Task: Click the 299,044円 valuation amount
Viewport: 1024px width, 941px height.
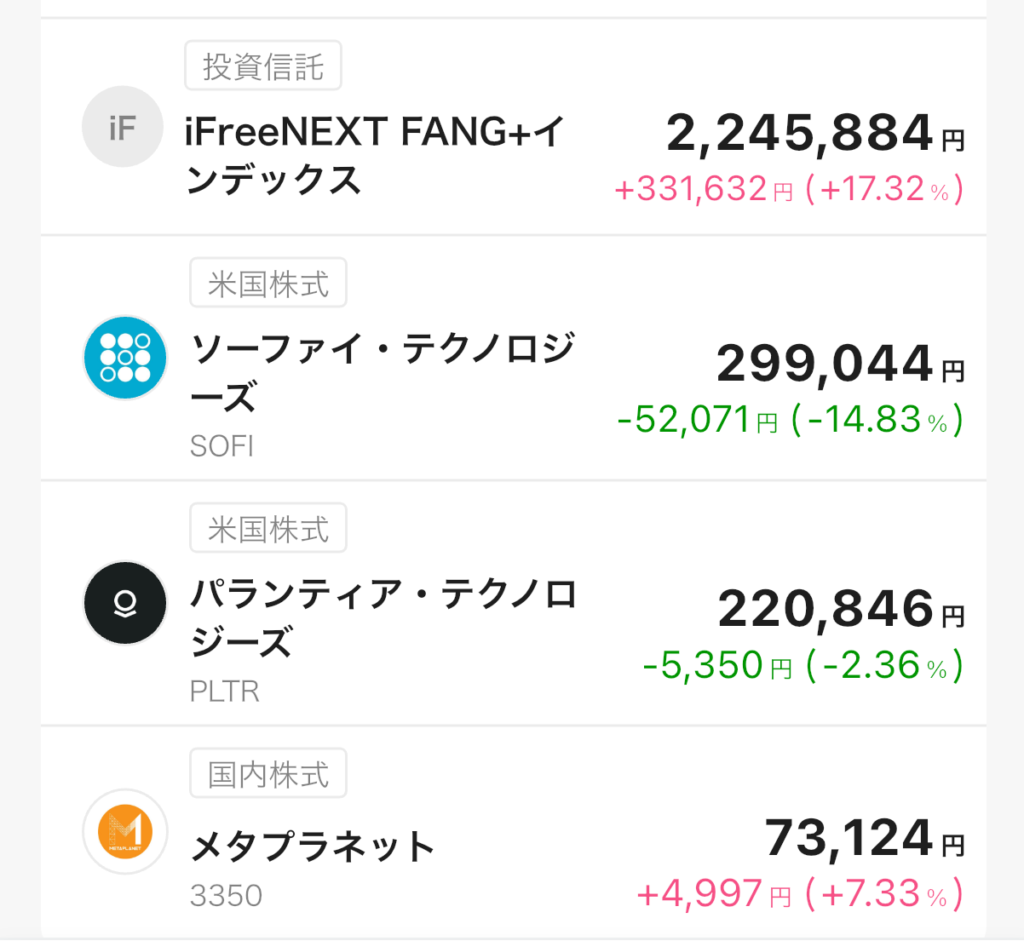Action: [840, 364]
